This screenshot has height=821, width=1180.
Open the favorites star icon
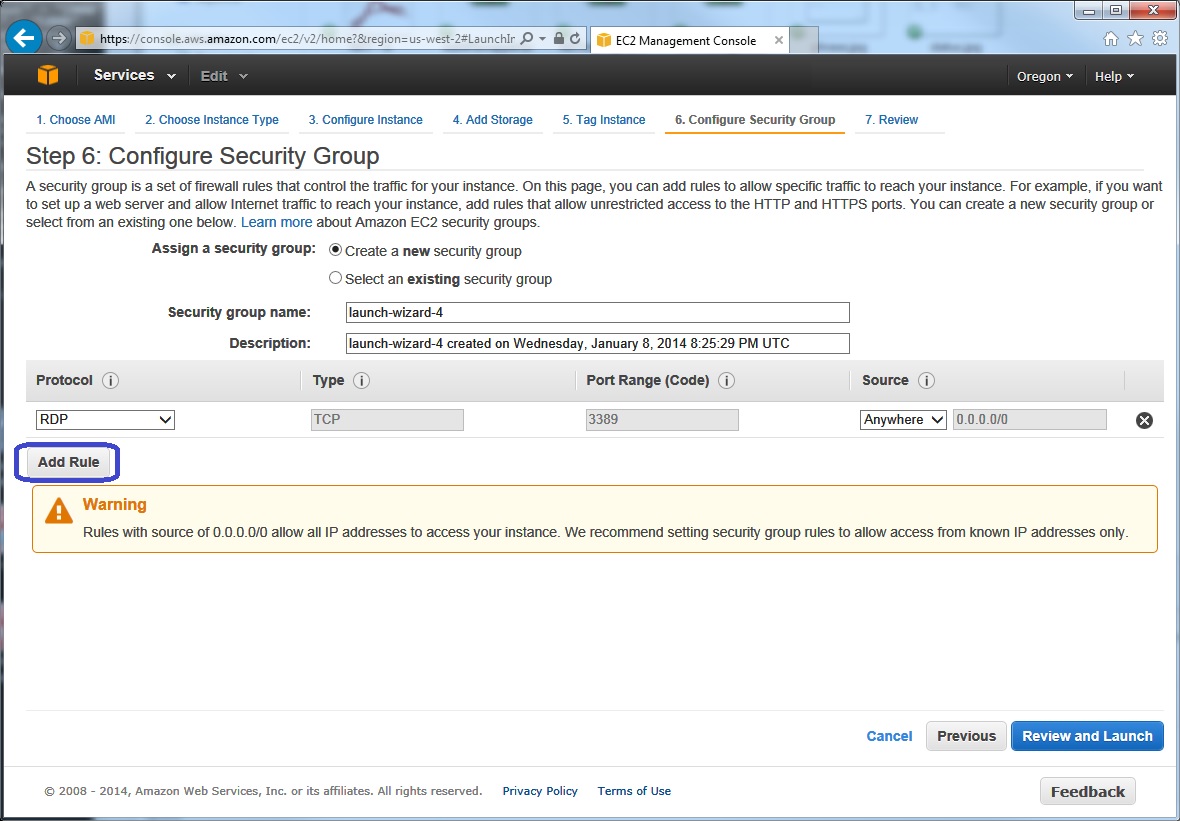click(1135, 38)
